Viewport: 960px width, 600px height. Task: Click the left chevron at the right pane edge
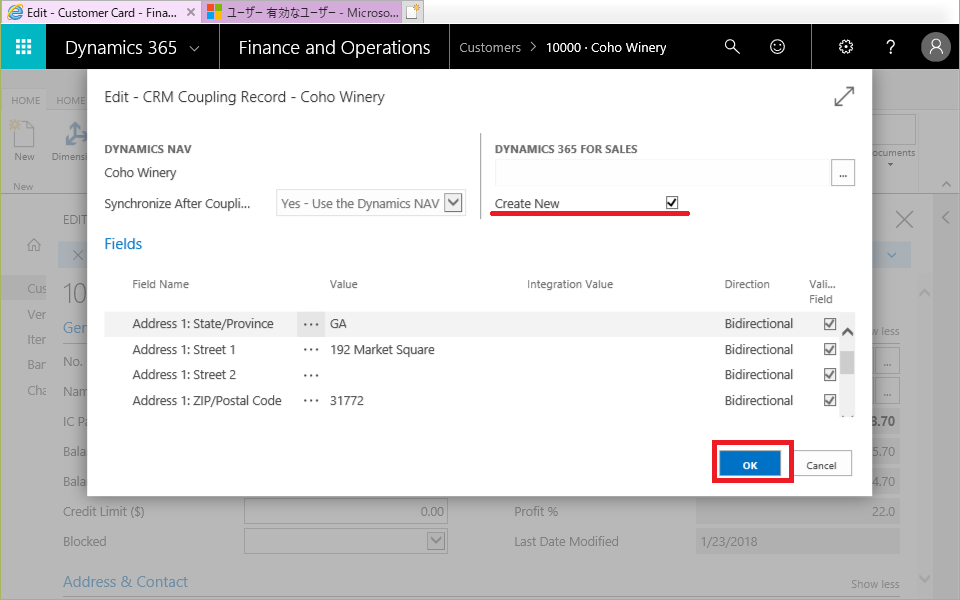pyautogui.click(x=946, y=217)
